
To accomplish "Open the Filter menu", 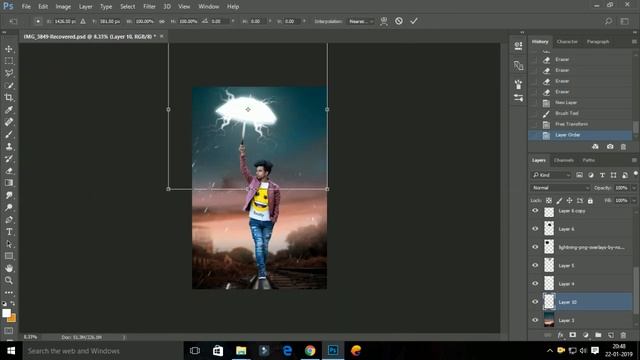I will 149,7.
